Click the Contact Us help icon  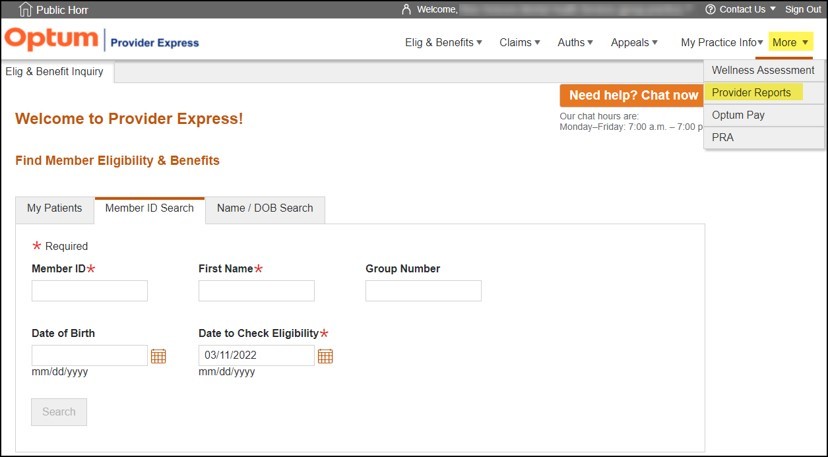point(710,9)
